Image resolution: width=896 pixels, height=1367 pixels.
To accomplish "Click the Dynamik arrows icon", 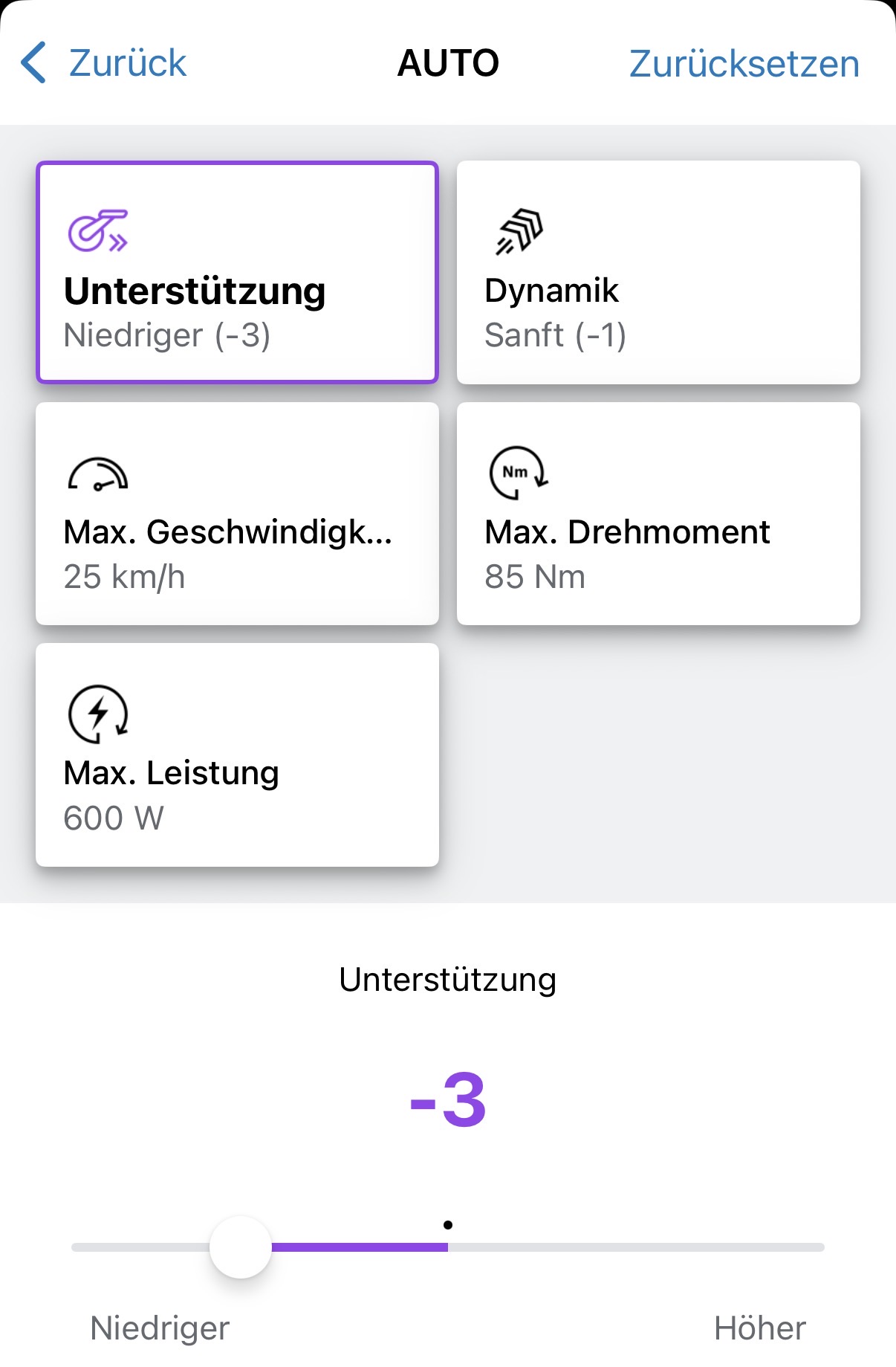I will pos(519,231).
